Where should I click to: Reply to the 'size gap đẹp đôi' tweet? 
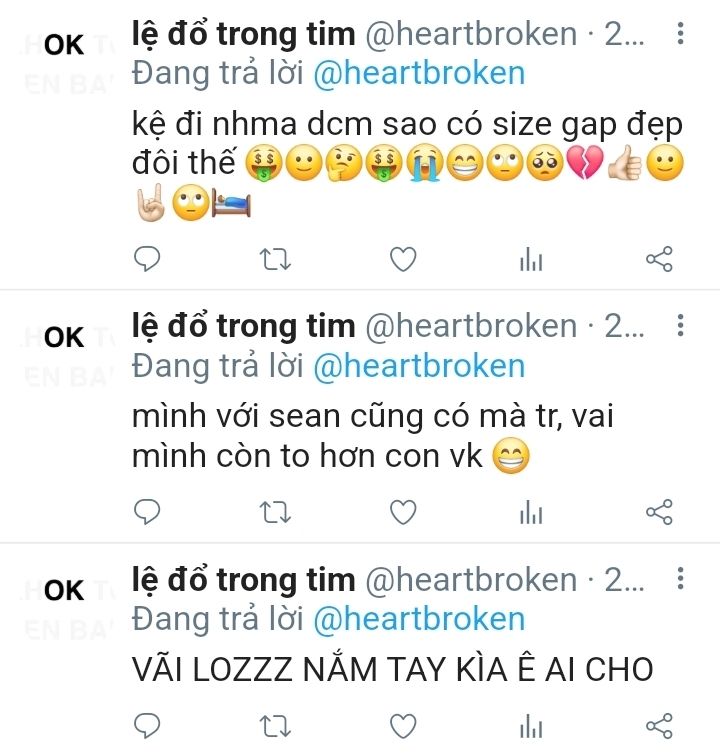point(147,259)
